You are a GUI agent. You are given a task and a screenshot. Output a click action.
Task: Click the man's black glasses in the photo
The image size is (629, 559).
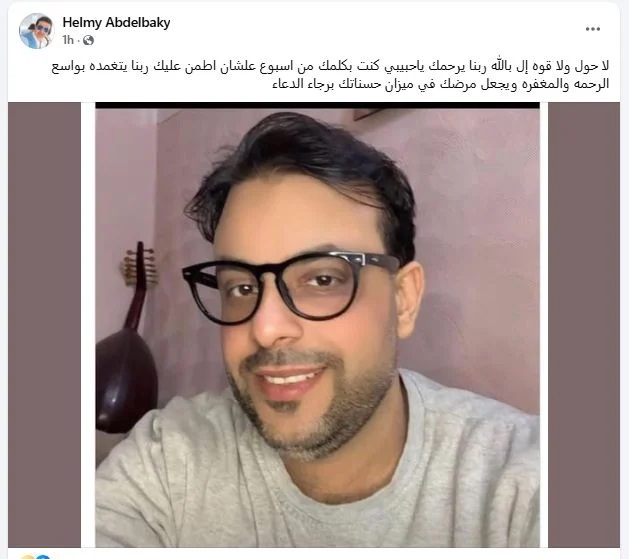289,287
